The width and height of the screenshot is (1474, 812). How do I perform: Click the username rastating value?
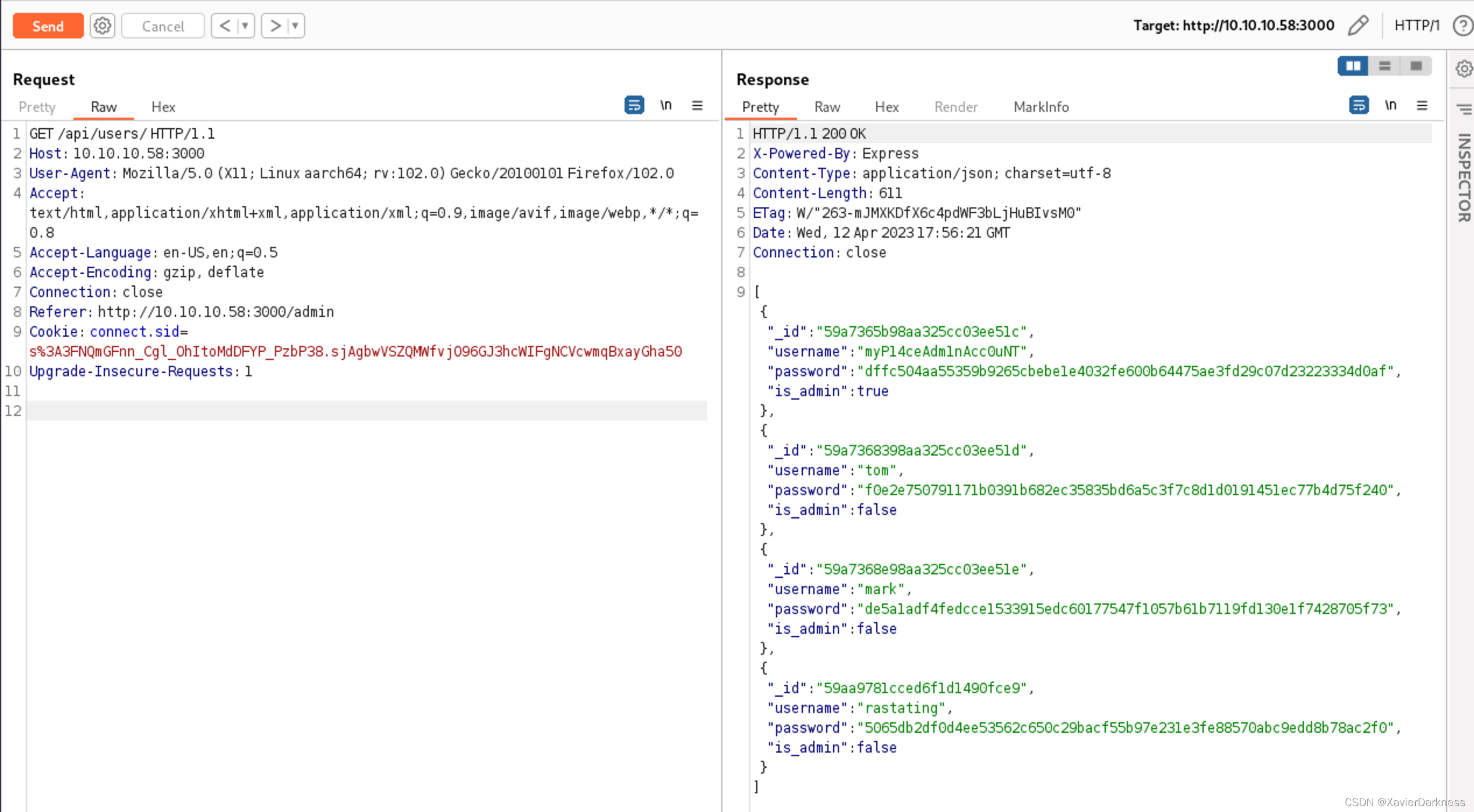point(901,708)
